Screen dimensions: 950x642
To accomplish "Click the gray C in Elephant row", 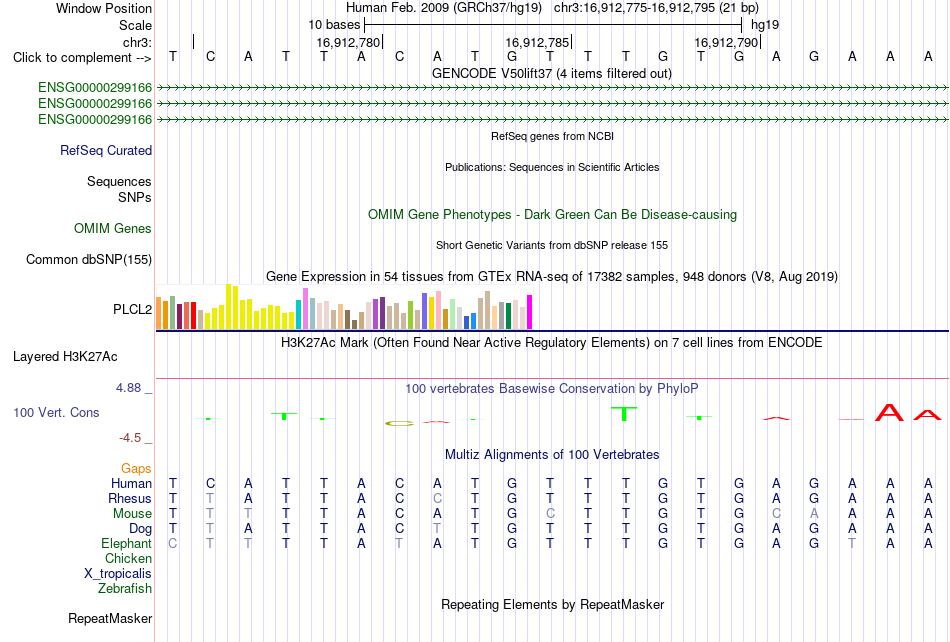I will click(x=173, y=543).
